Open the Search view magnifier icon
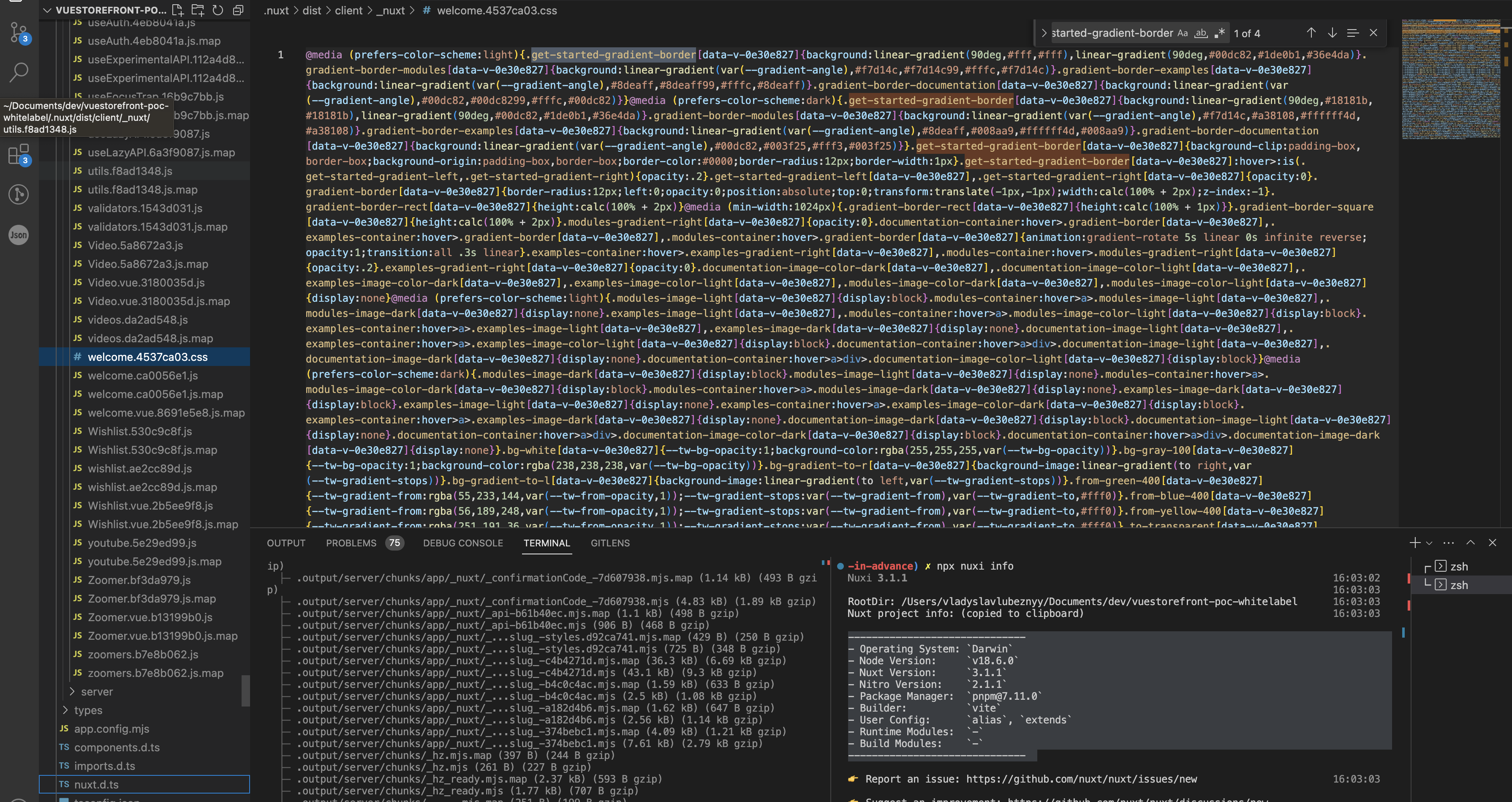 (19, 72)
